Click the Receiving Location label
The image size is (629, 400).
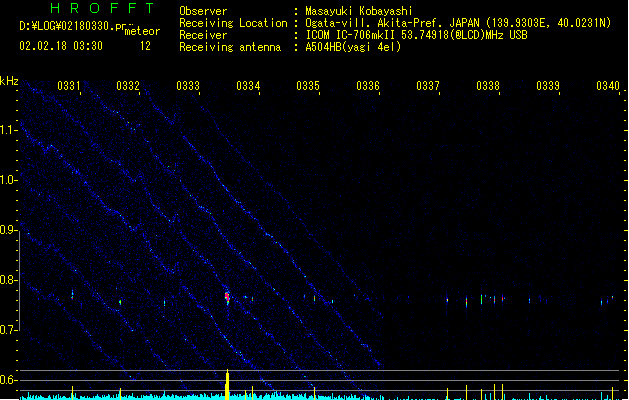tap(233, 23)
